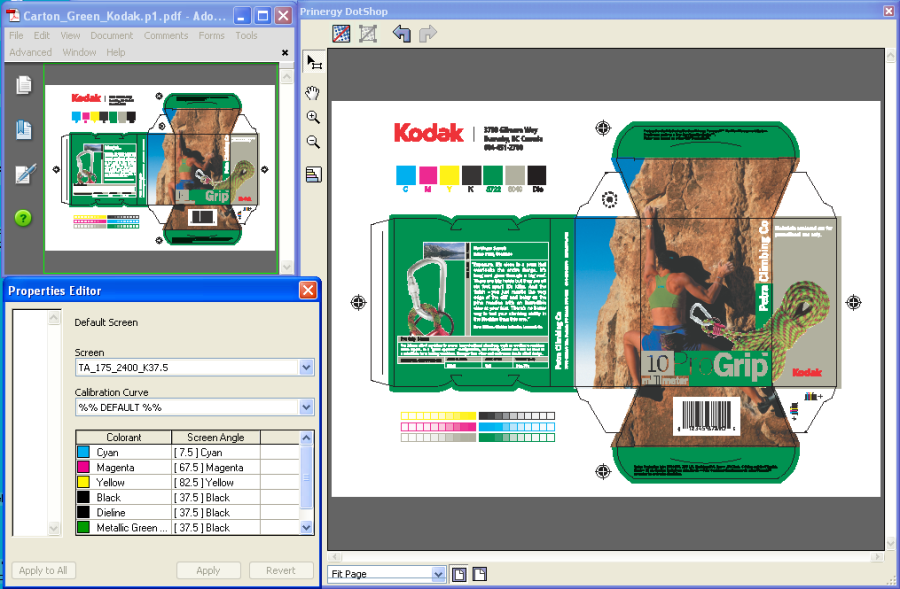Click the carton page preview in Acrobat
This screenshot has height=589, width=900.
click(x=160, y=168)
